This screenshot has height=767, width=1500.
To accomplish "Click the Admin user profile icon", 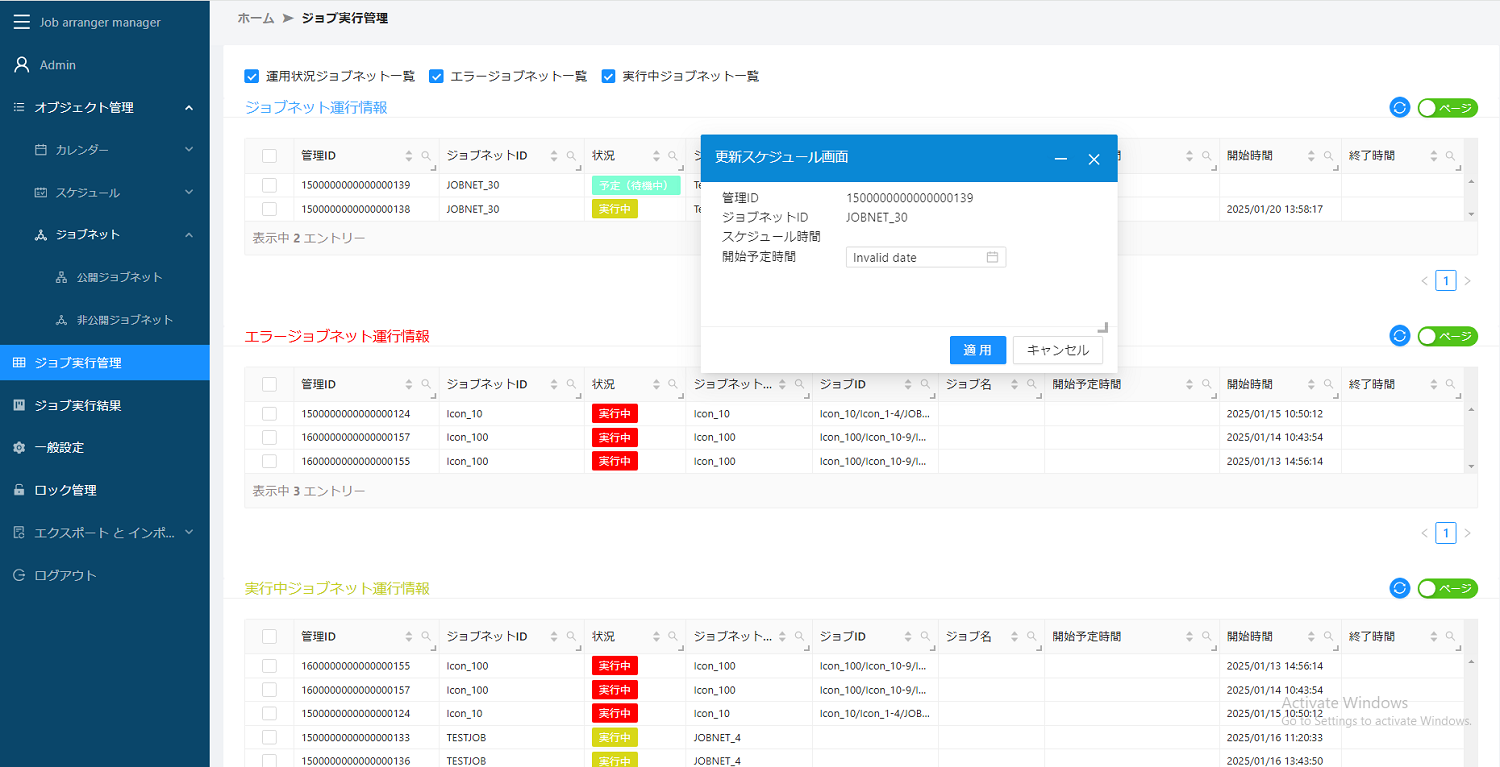I will click(x=22, y=64).
